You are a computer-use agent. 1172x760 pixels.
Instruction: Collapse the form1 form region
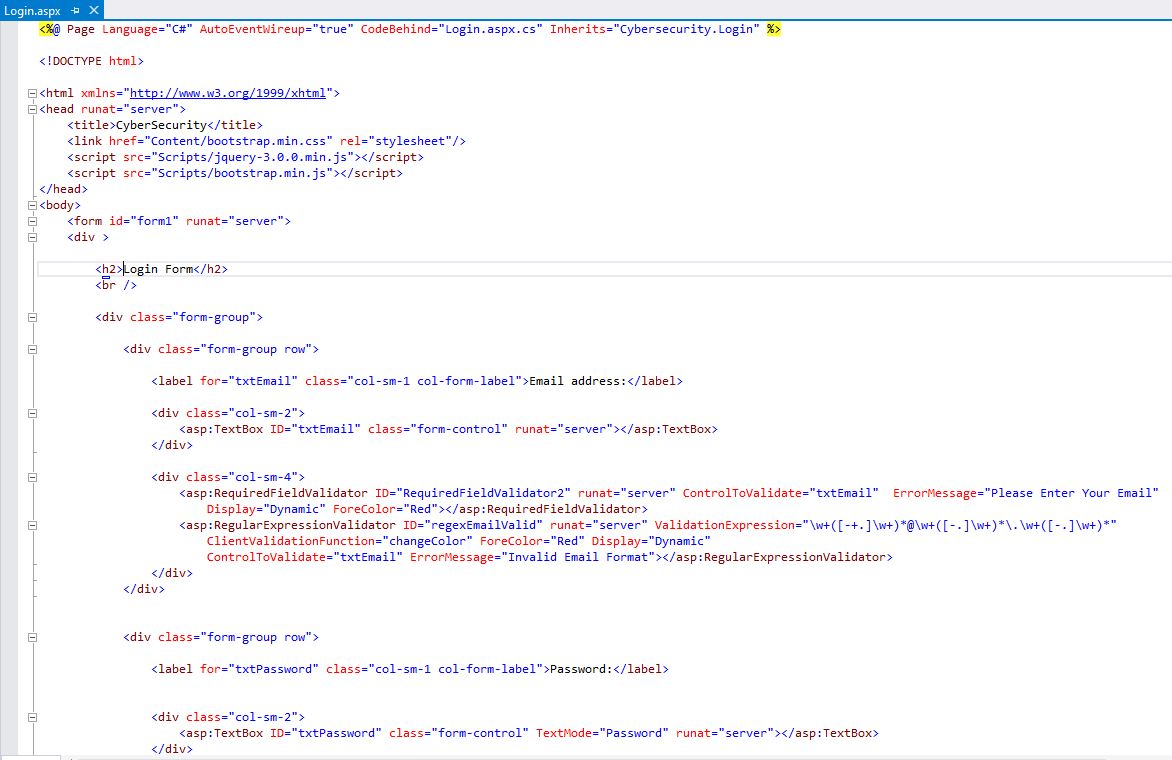[32, 221]
